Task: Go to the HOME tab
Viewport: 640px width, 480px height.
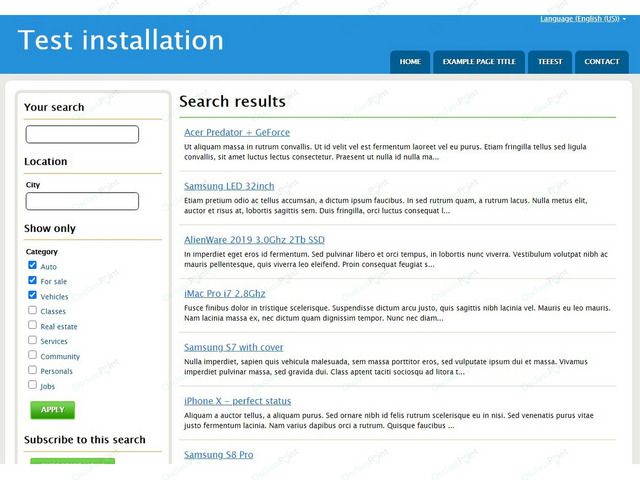Action: [x=410, y=62]
